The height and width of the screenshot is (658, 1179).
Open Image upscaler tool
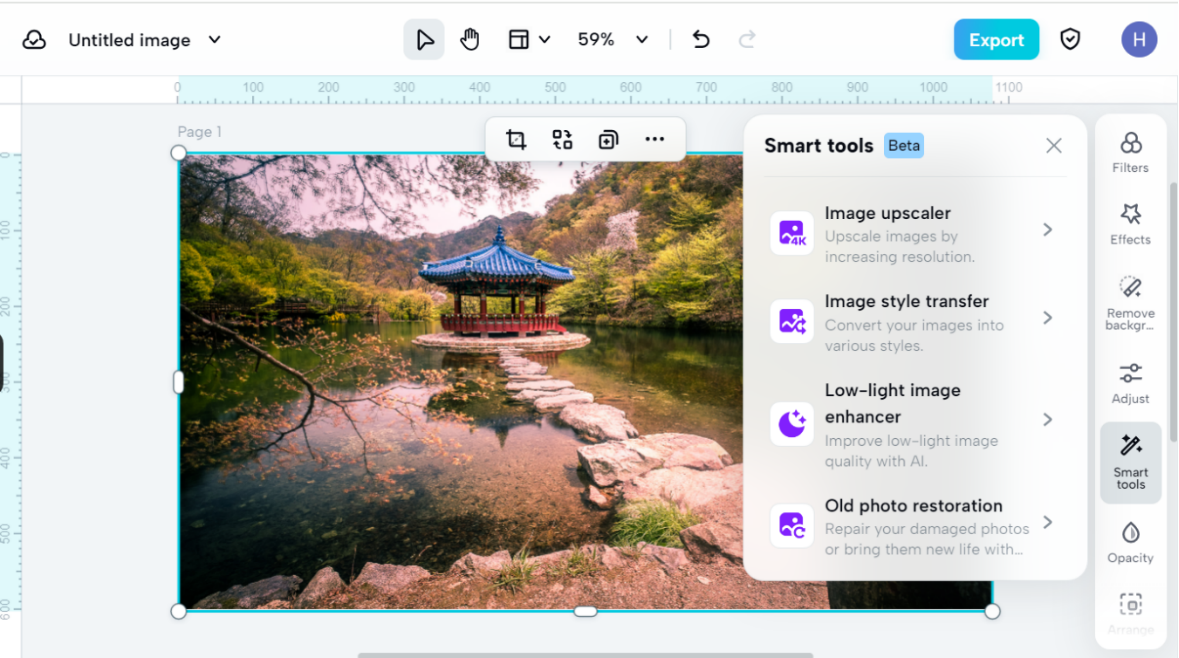pyautogui.click(x=916, y=234)
